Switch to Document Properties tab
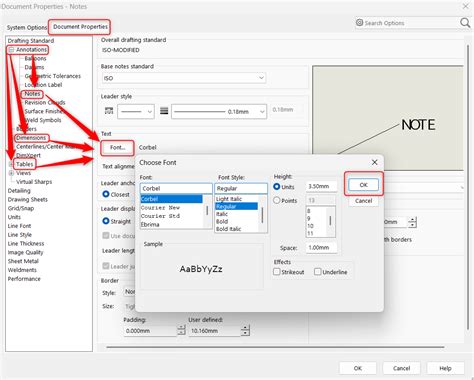The height and width of the screenshot is (380, 474). (80, 27)
